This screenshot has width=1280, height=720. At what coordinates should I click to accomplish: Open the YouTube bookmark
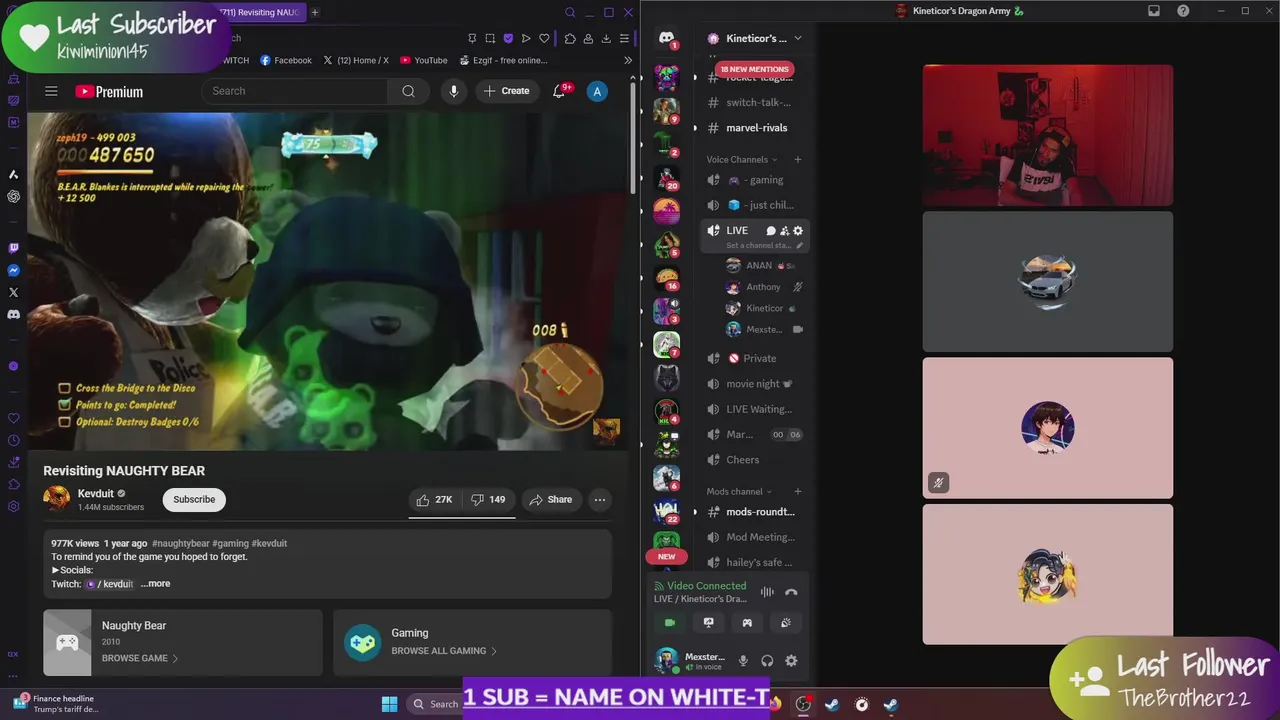(423, 60)
